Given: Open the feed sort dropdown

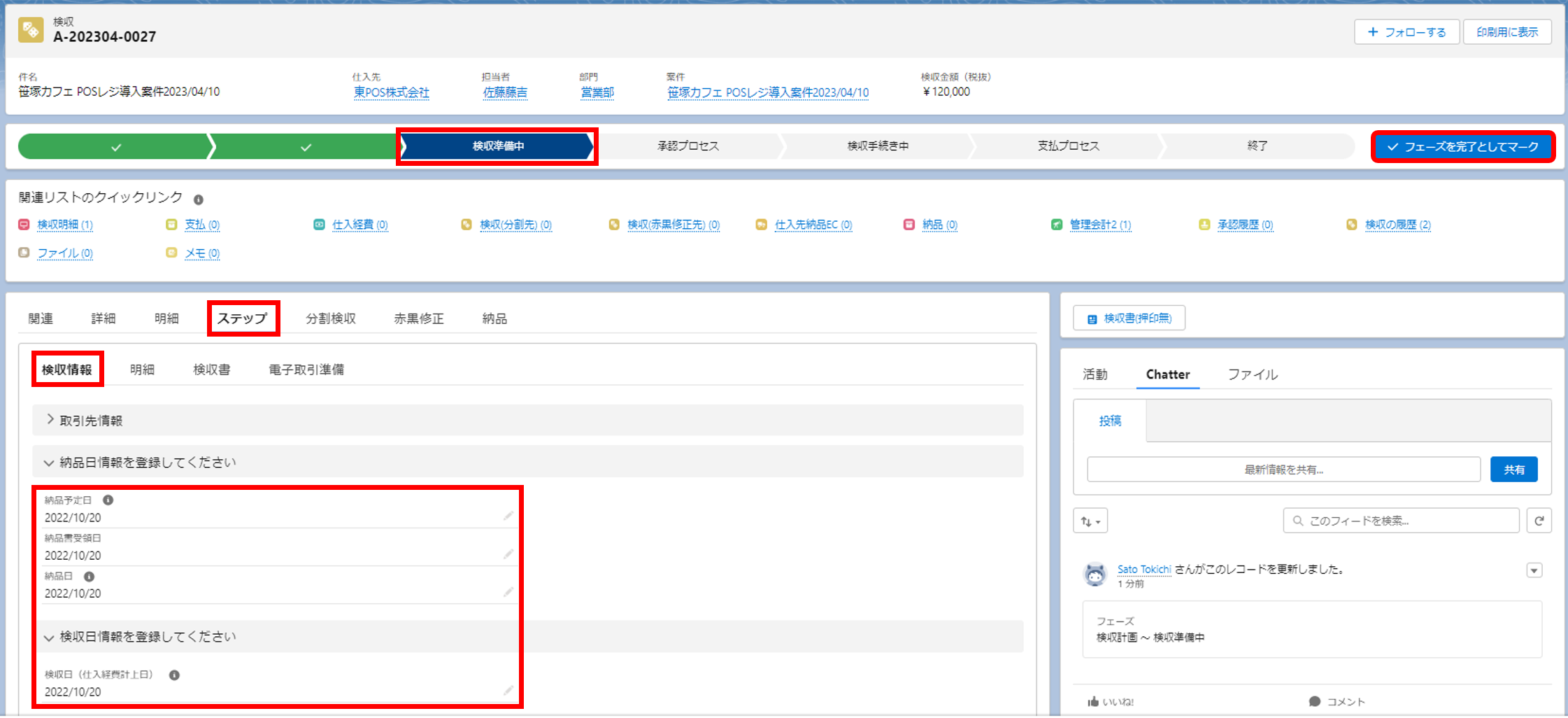Looking at the screenshot, I should tap(1090, 521).
